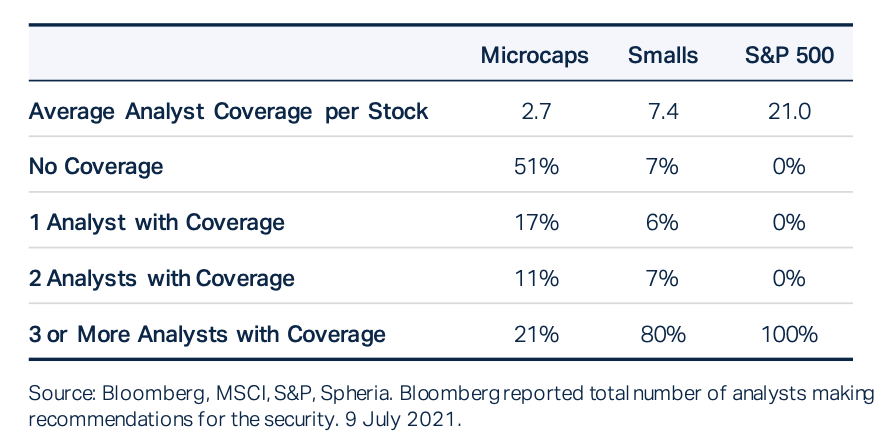
Task: Select the 21% Microcaps cell
Action: pyautogui.click(x=534, y=333)
